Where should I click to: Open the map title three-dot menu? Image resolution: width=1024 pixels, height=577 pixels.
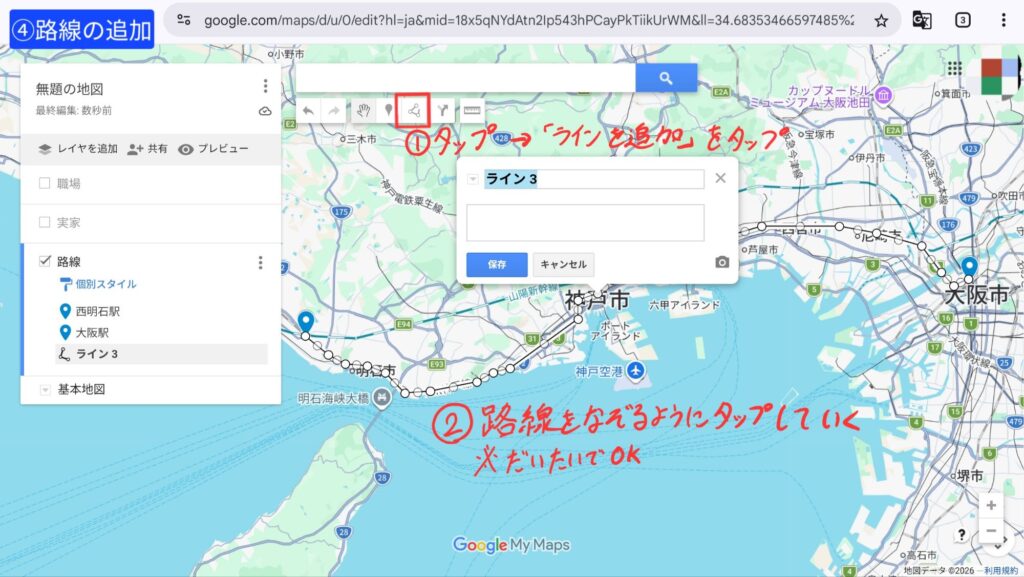click(265, 87)
